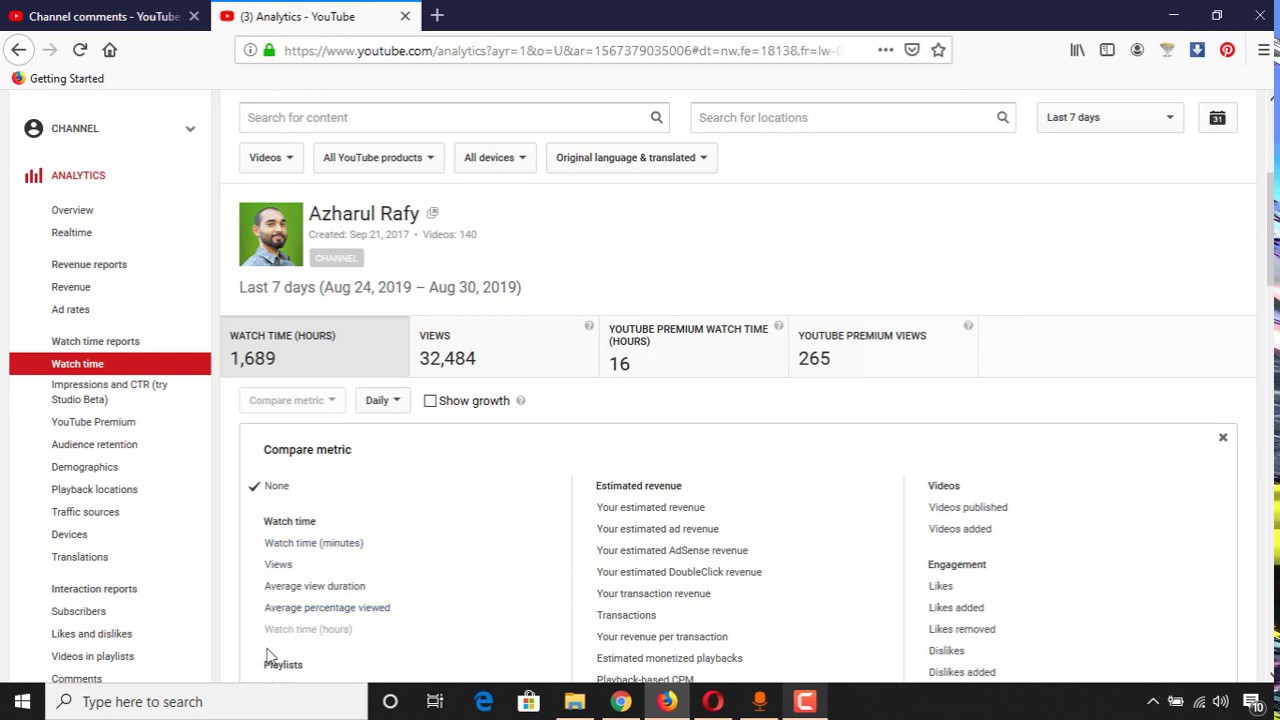Image resolution: width=1280 pixels, height=720 pixels.
Task: Select YouTube Premium views metric tab
Action: coord(883,346)
